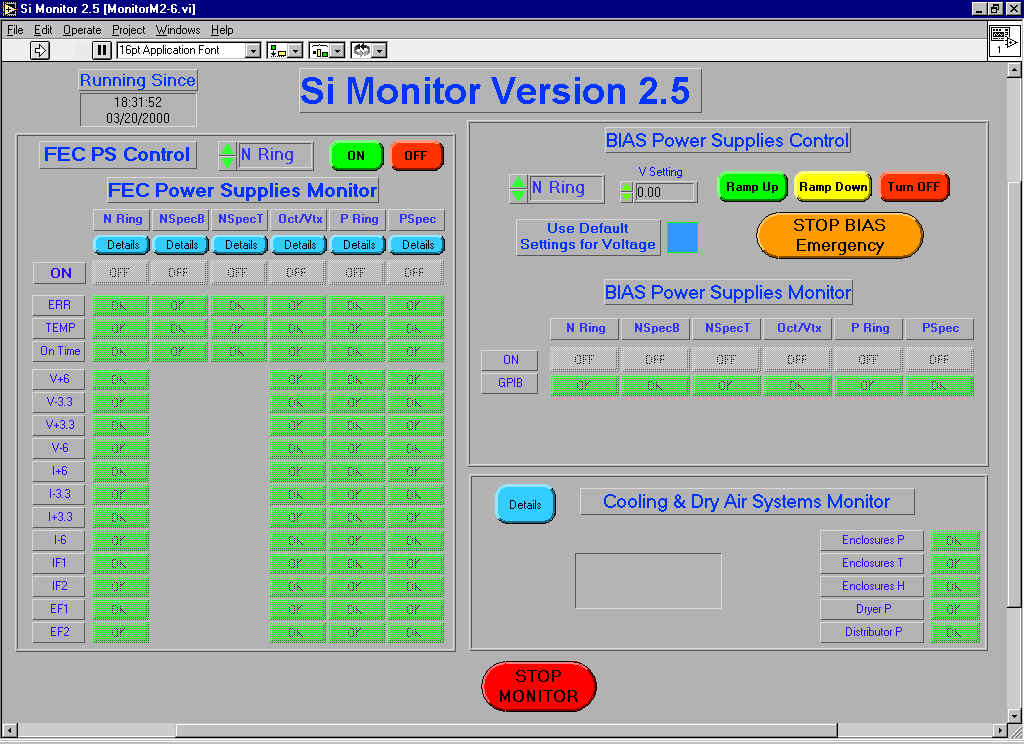The image size is (1024, 744).
Task: Open the Reorder dropdown arrow
Action: pyautogui.click(x=379, y=50)
